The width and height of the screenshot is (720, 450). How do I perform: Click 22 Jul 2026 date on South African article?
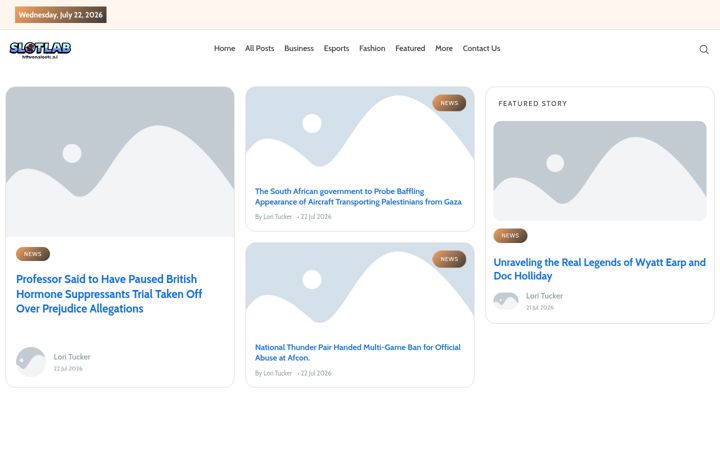(316, 217)
